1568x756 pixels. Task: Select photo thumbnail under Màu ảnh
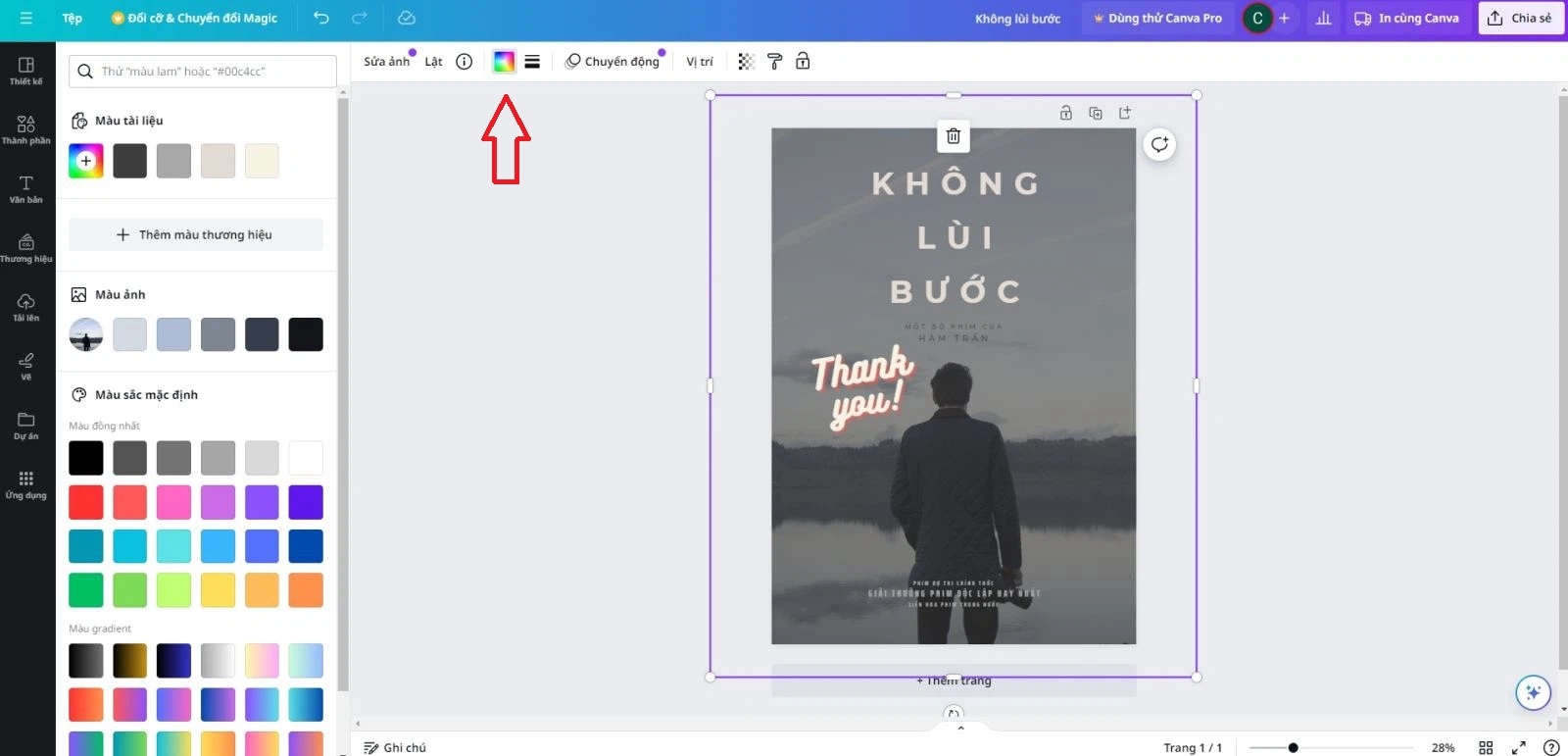point(86,334)
